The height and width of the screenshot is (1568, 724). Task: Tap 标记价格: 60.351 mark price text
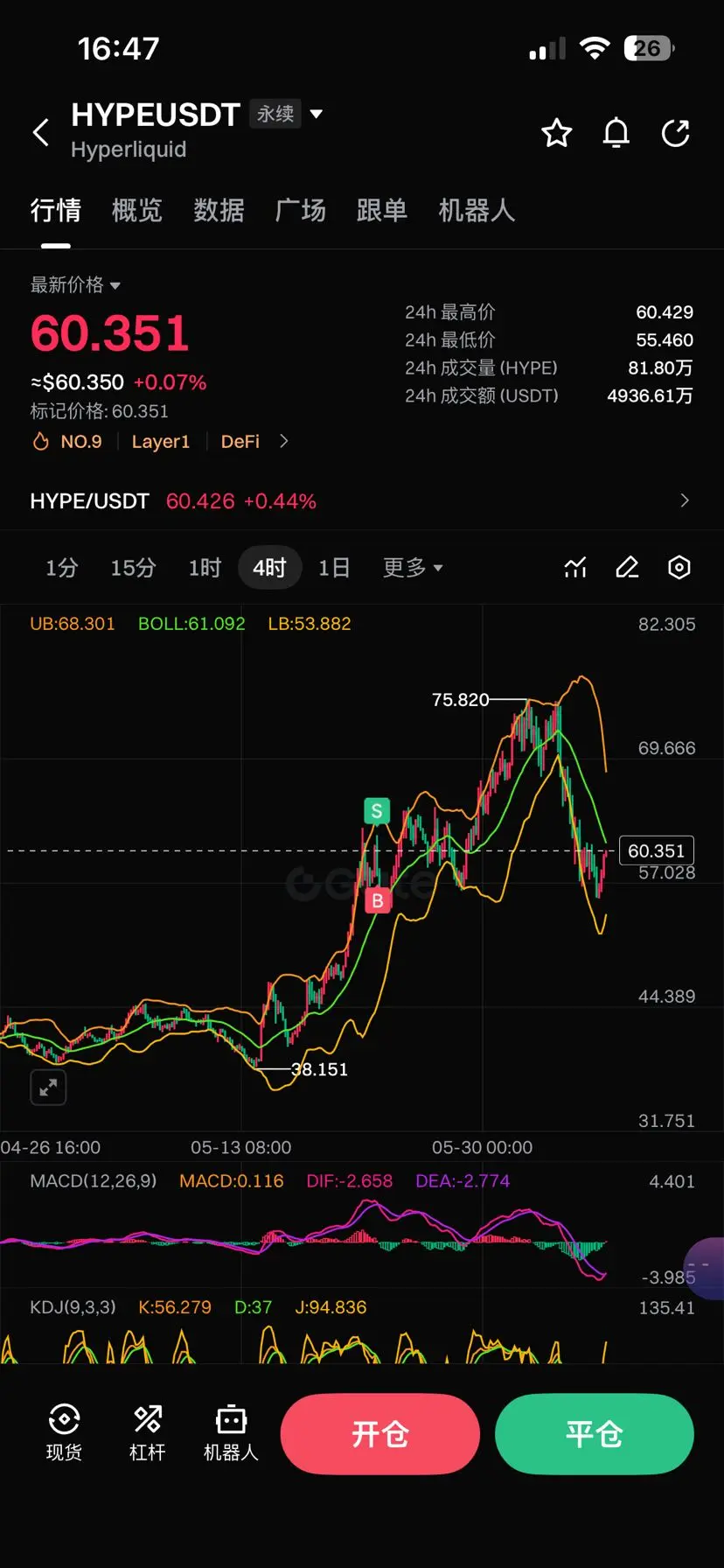(100, 411)
